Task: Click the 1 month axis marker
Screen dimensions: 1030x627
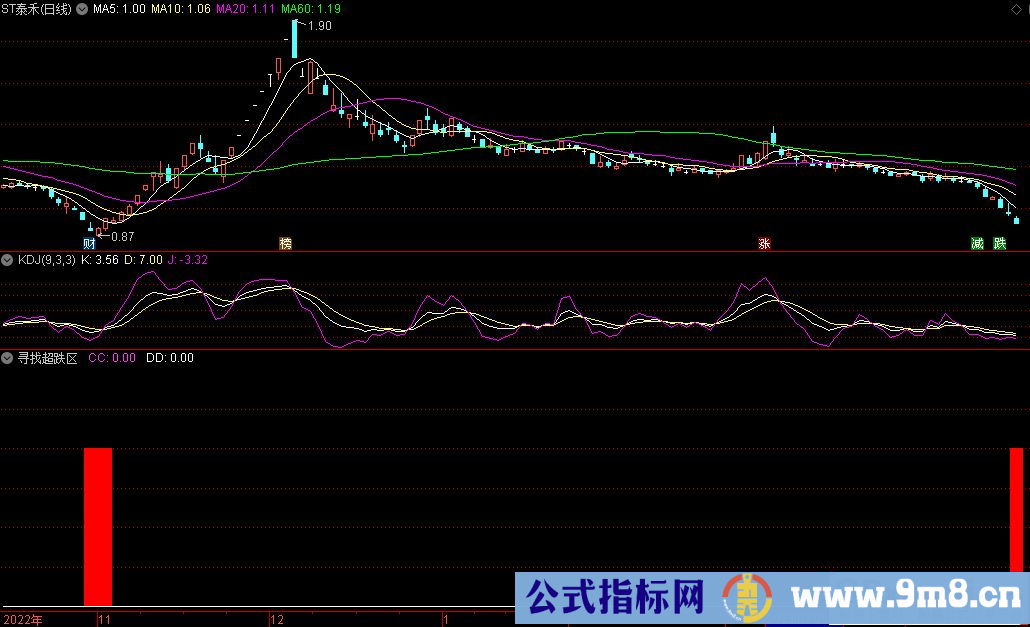Action: [x=445, y=620]
